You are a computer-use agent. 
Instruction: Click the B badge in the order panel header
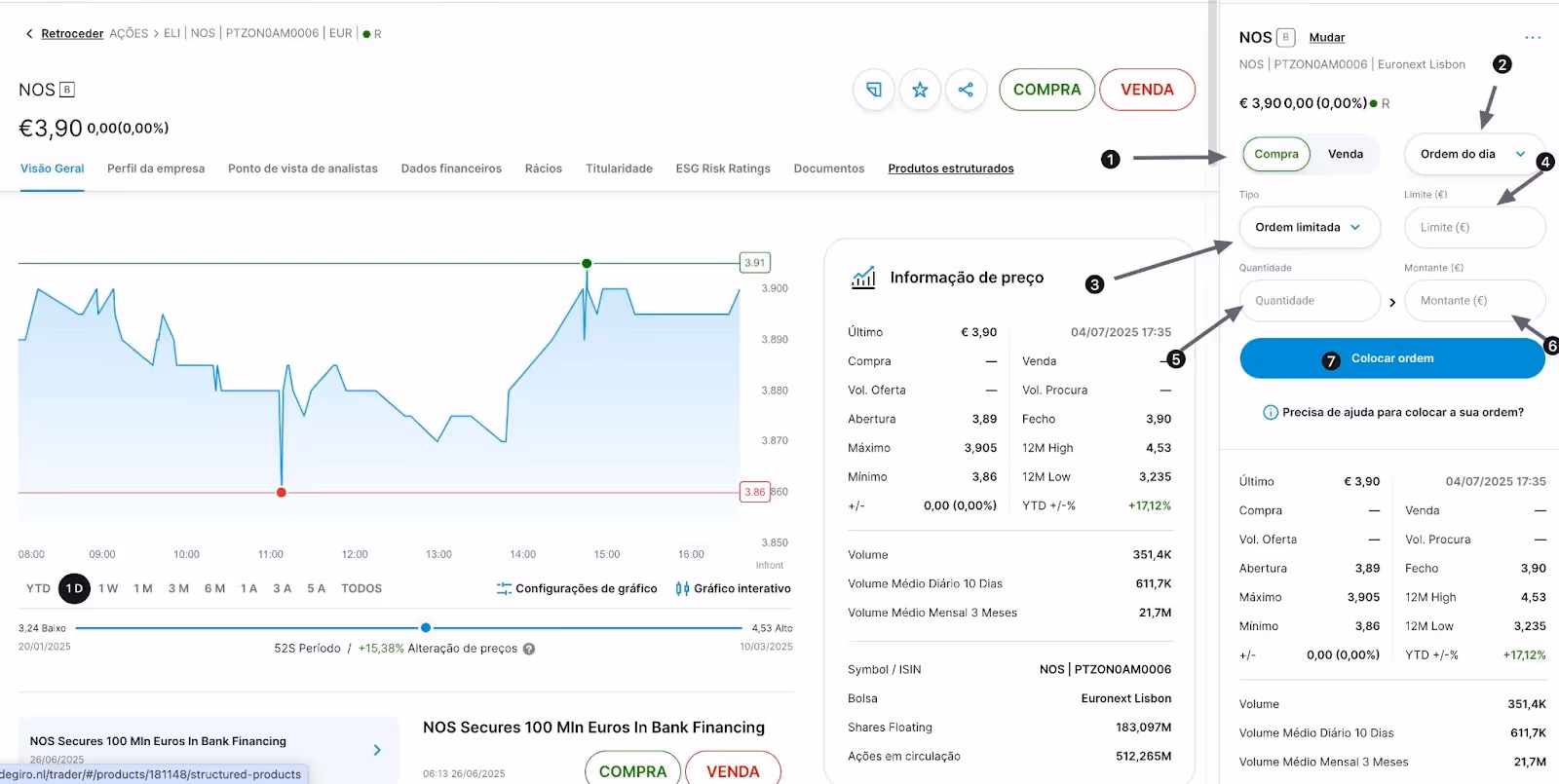pos(1286,37)
